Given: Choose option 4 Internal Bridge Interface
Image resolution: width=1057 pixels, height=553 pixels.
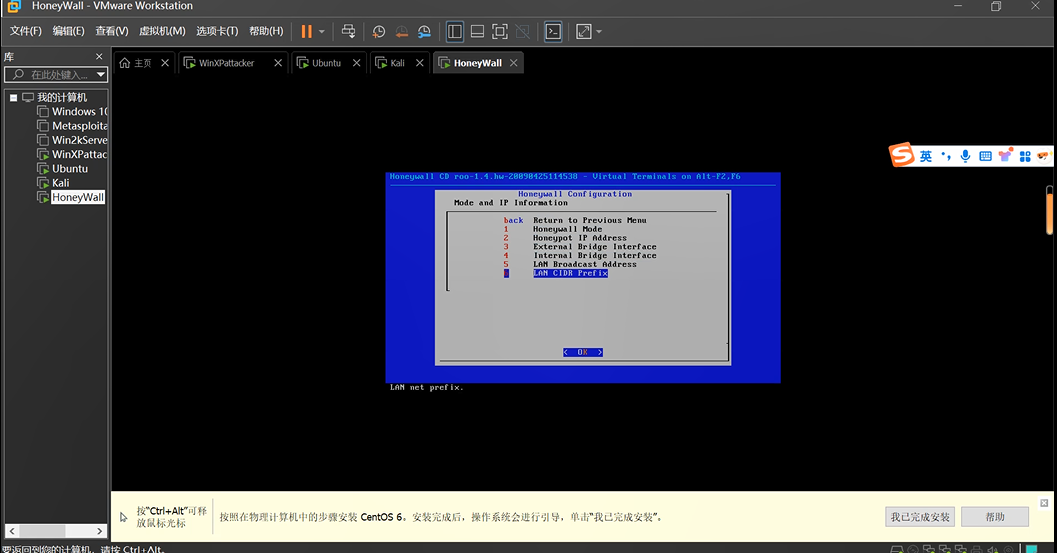Looking at the screenshot, I should (580, 256).
